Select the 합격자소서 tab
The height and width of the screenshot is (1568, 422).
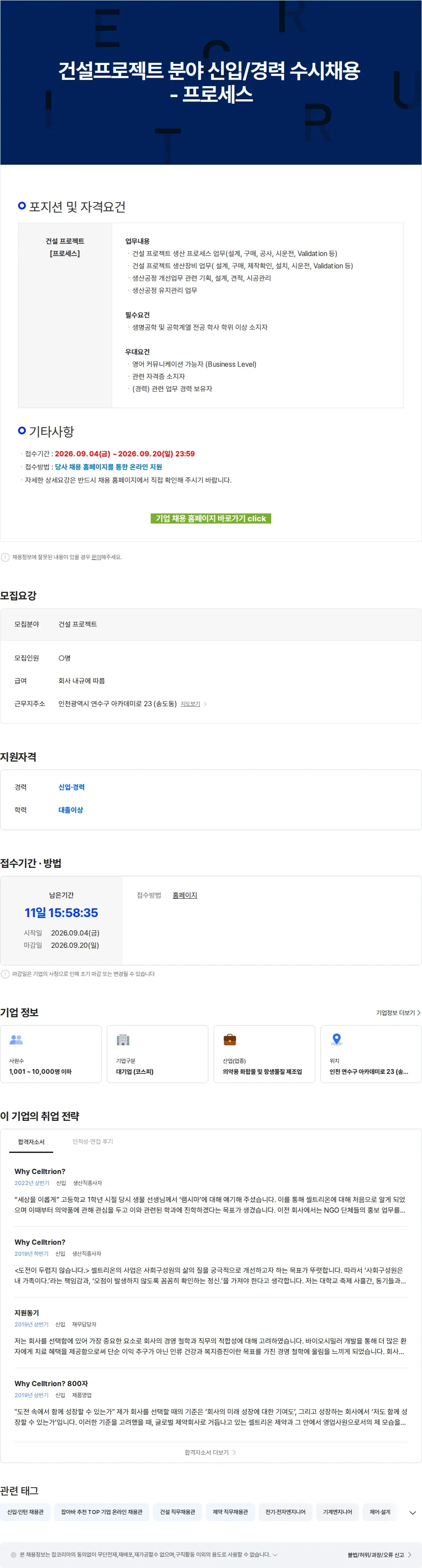pyautogui.click(x=31, y=1142)
